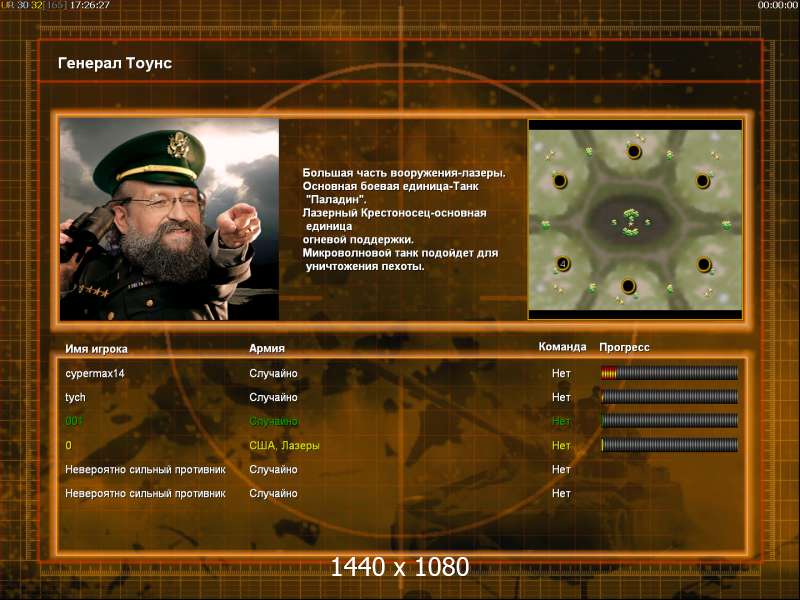Click the 'огневой поддержки.' line
Viewport: 800px width, 600px height.
click(x=358, y=239)
